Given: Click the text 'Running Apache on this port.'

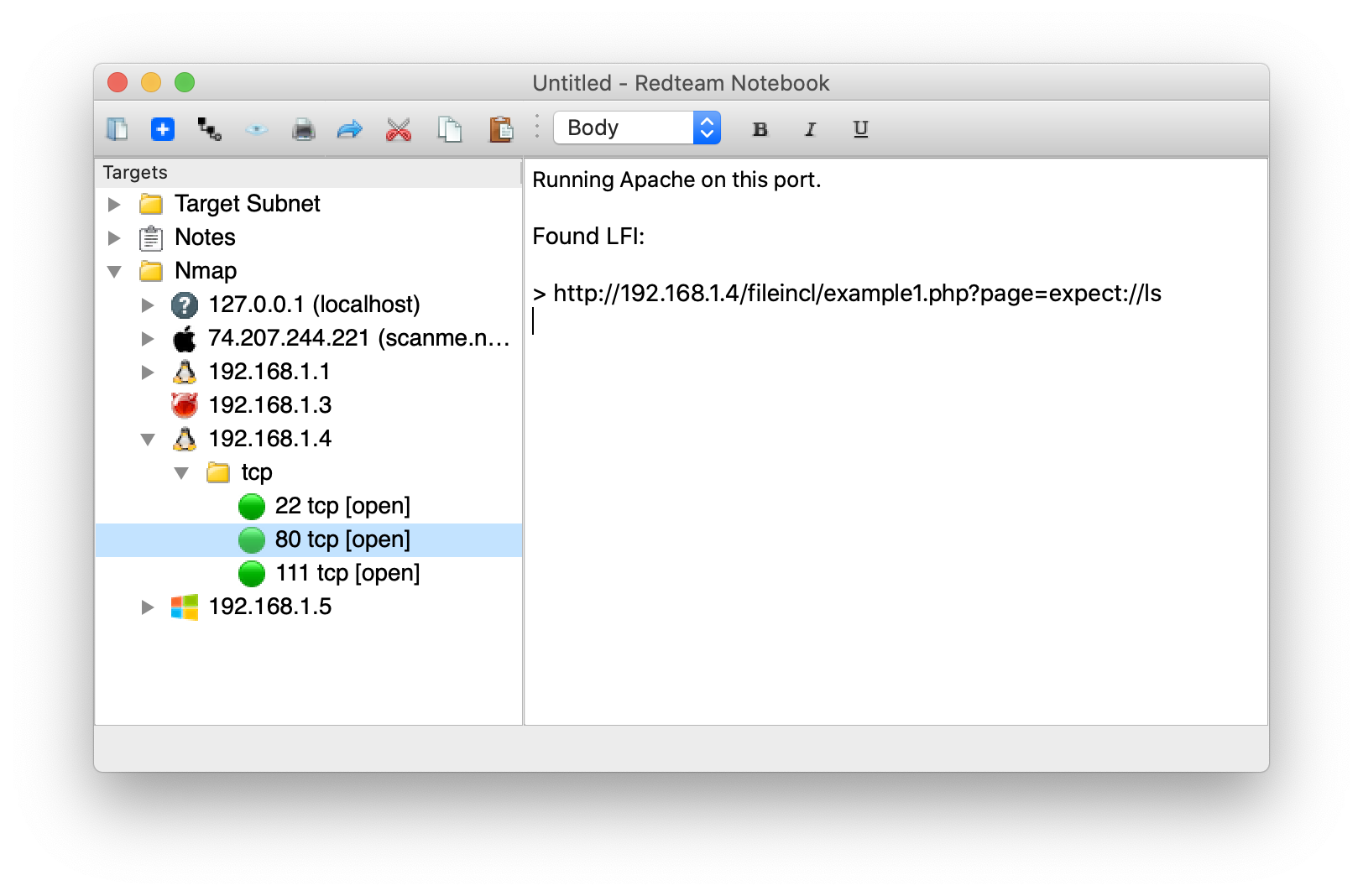Looking at the screenshot, I should [x=676, y=180].
